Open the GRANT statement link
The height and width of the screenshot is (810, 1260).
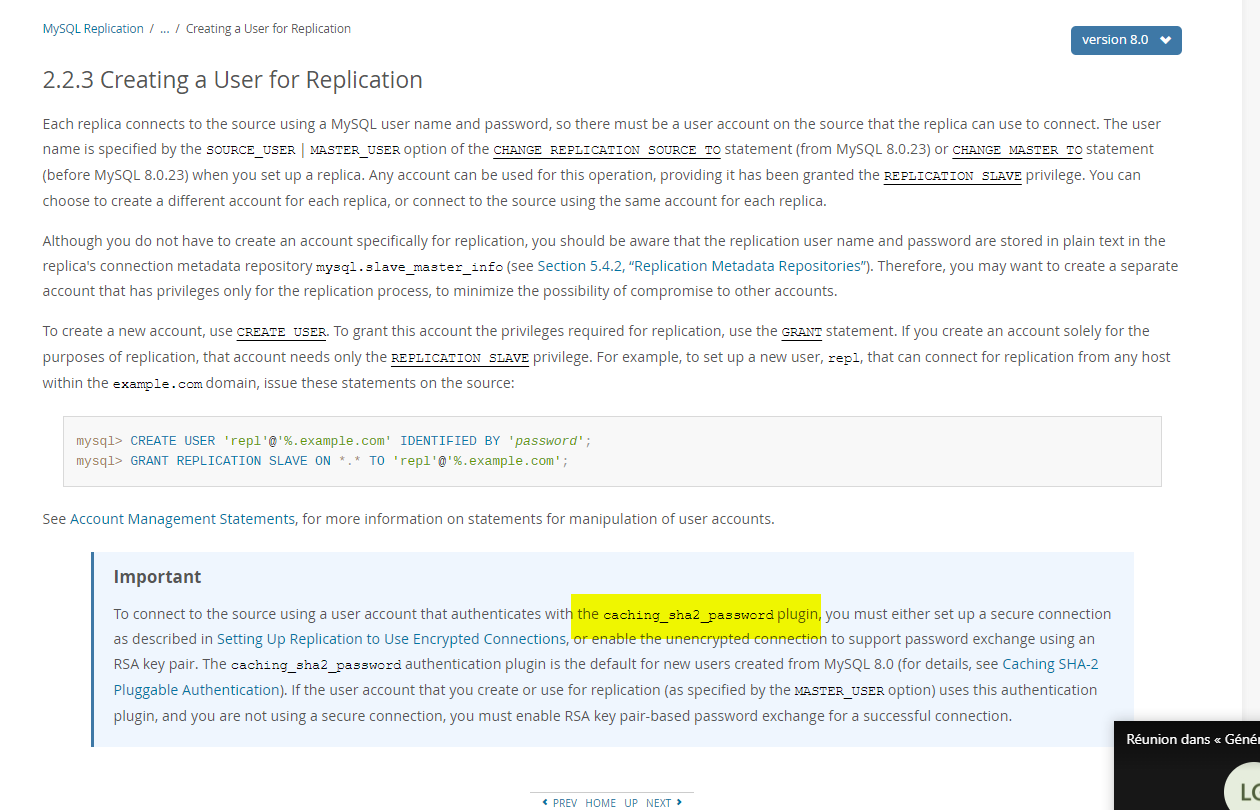coord(801,332)
